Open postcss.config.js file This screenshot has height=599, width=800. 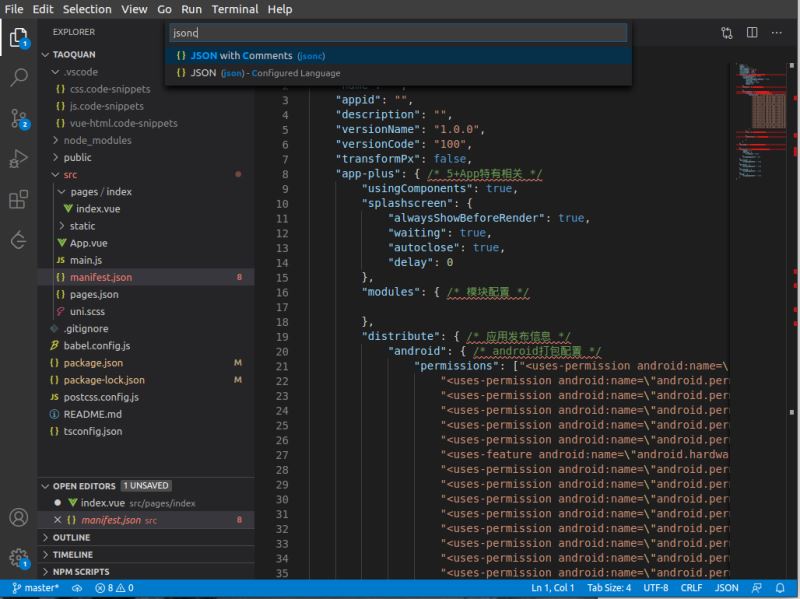[100, 397]
